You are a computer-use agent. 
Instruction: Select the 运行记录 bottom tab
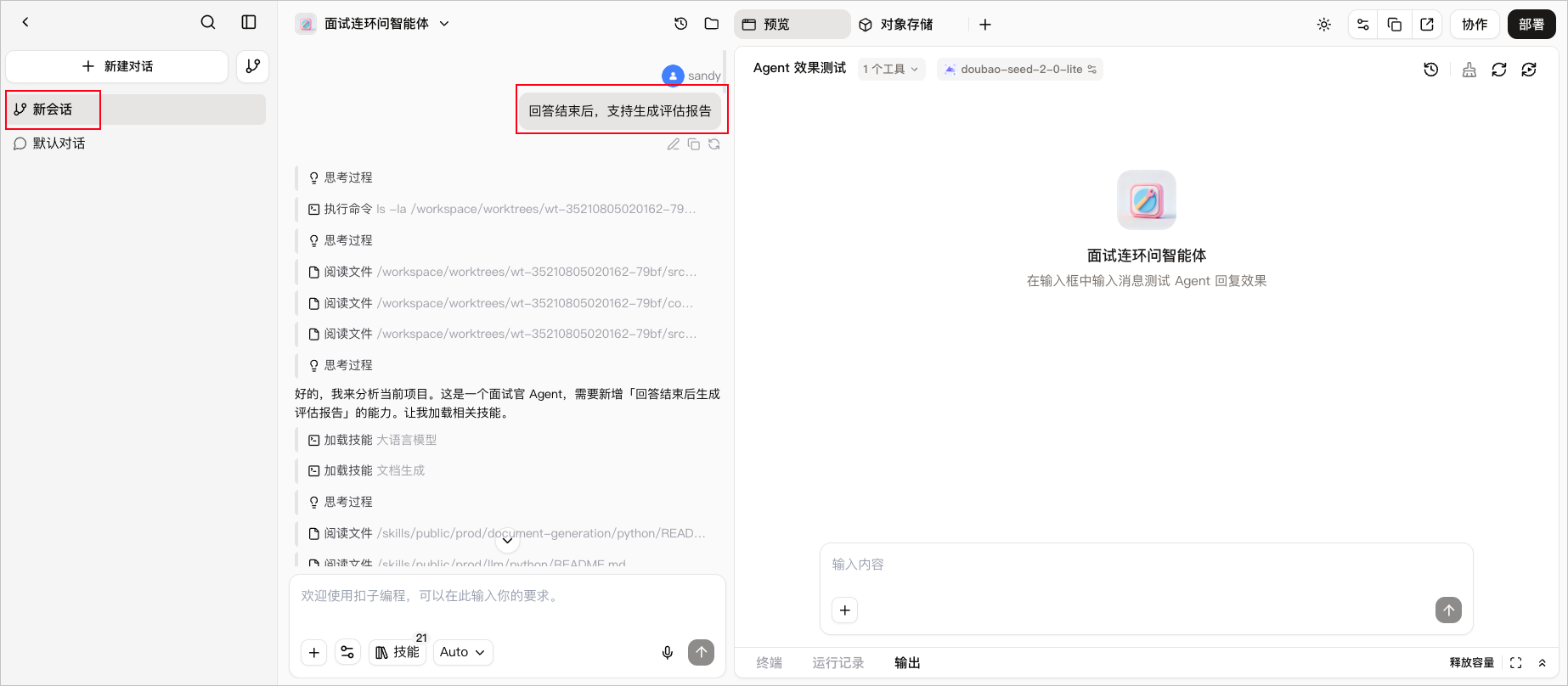pyautogui.click(x=838, y=663)
